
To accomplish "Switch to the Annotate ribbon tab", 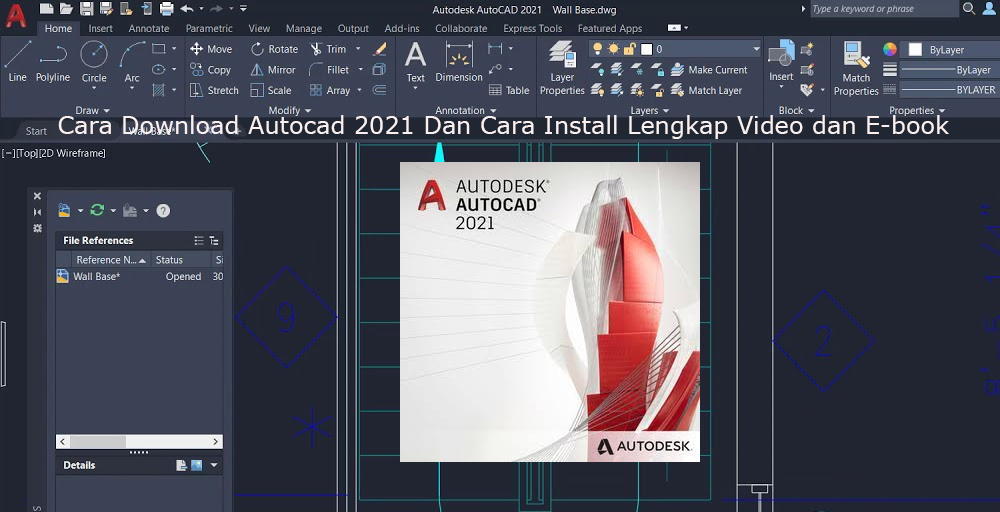I will coord(149,28).
